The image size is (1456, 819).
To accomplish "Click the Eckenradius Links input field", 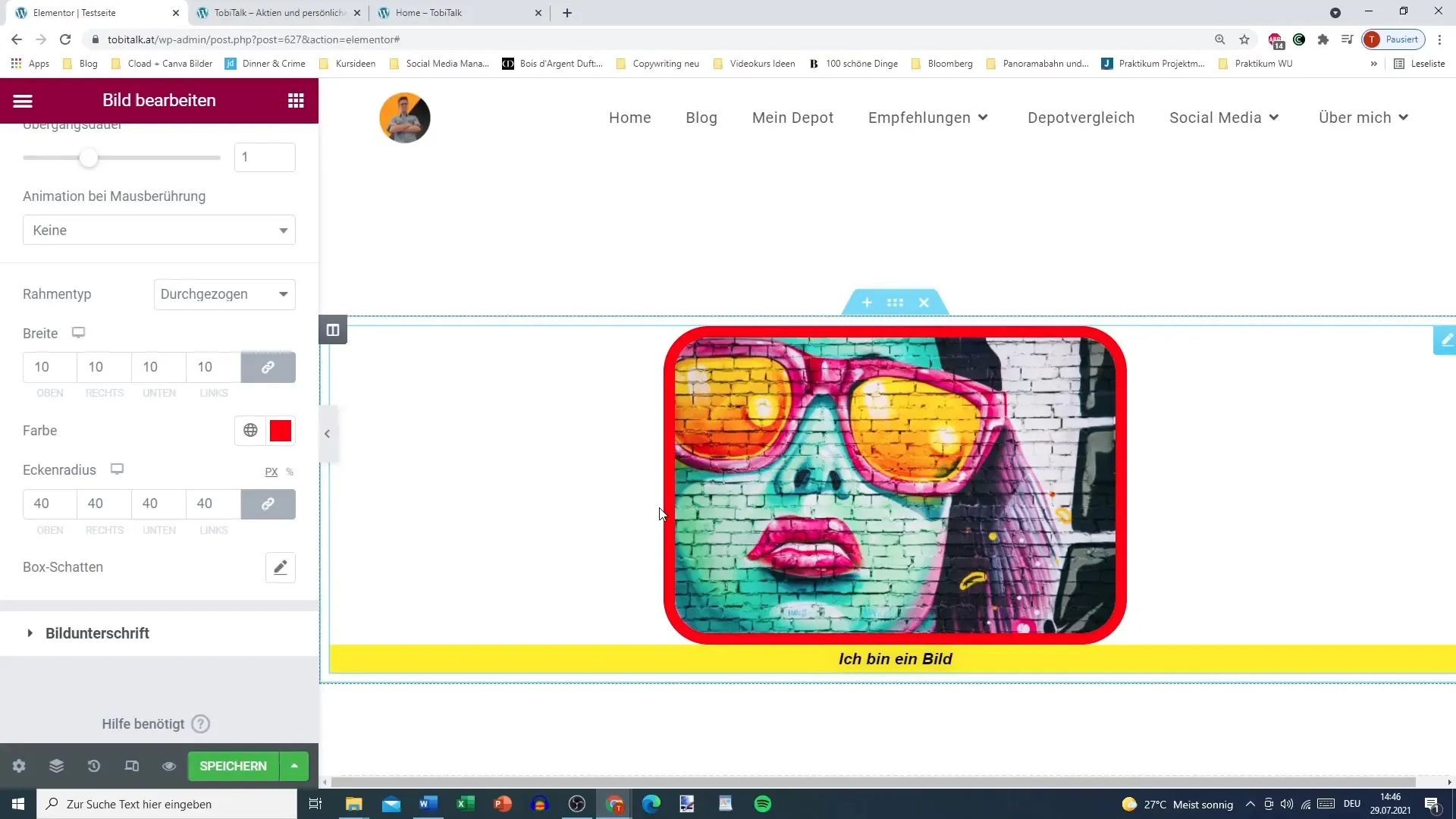I will point(213,504).
